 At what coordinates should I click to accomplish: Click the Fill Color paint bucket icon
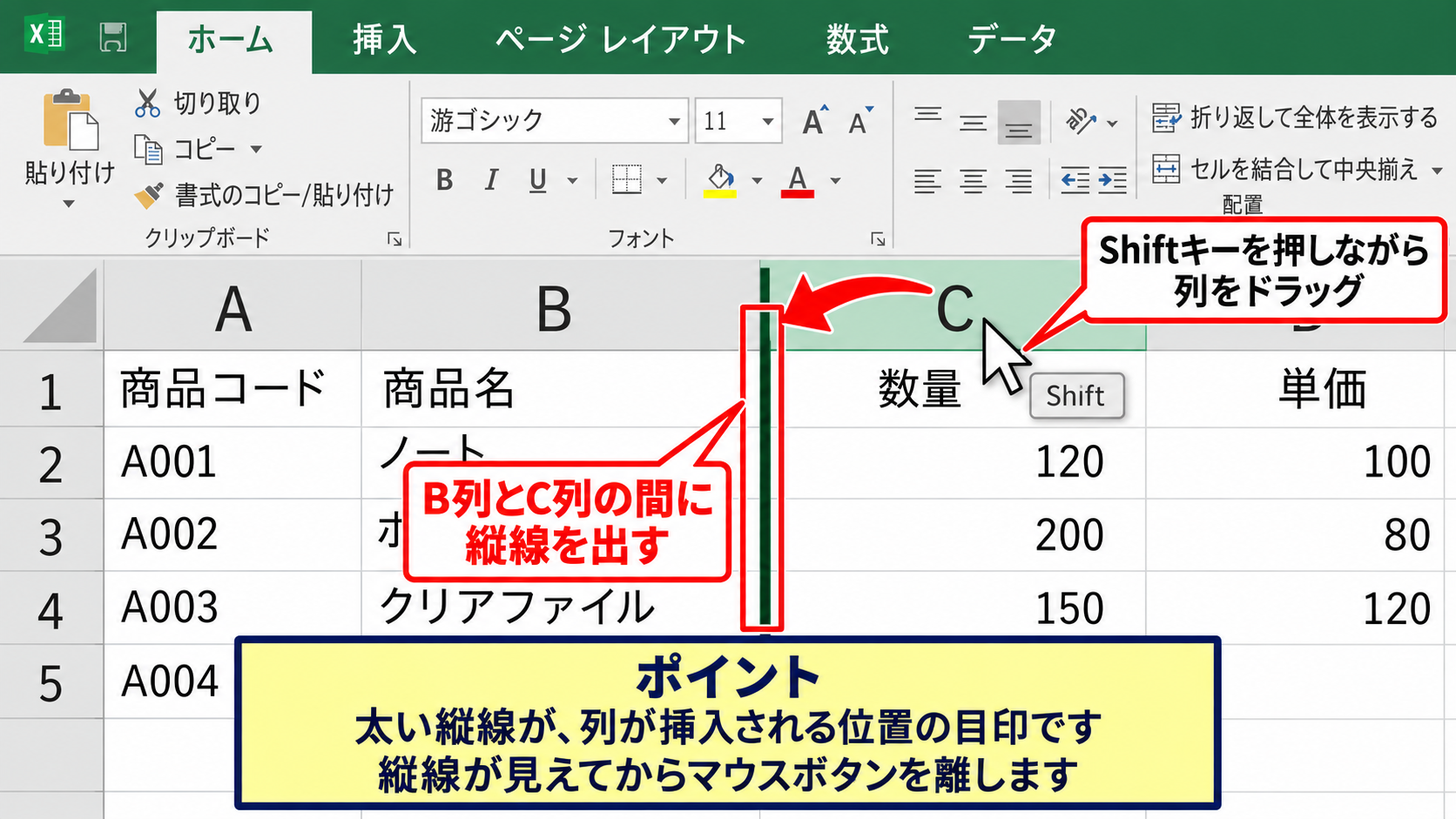720,181
